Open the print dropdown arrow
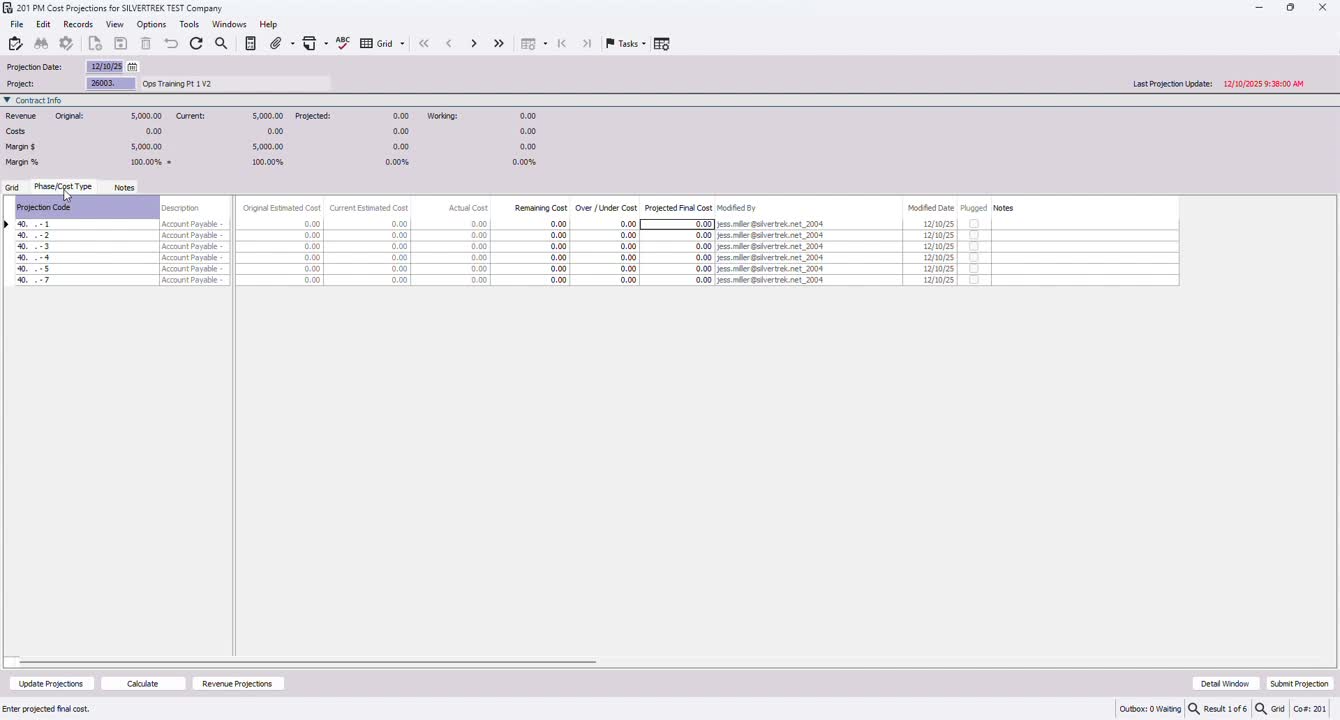Viewport: 1340px width, 720px height. [x=326, y=44]
